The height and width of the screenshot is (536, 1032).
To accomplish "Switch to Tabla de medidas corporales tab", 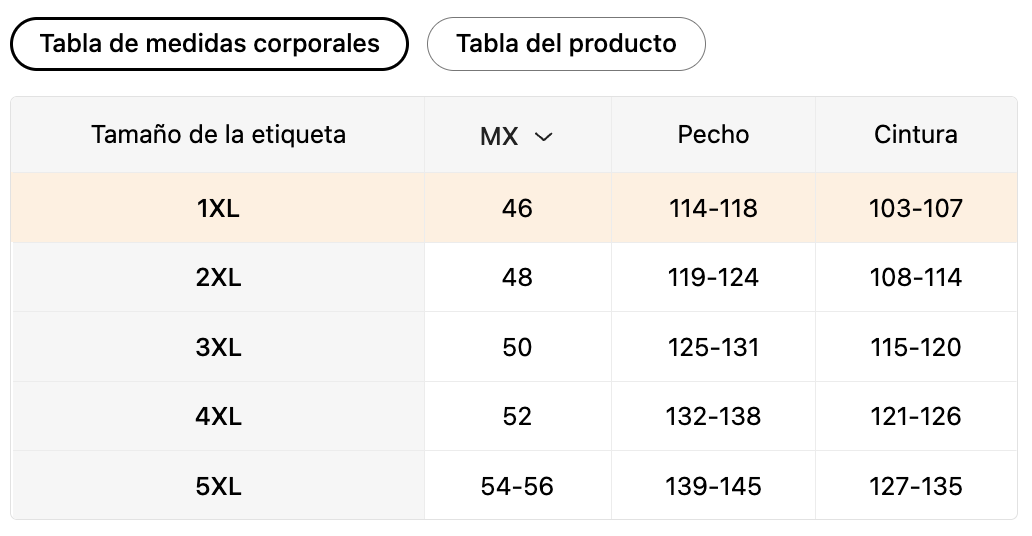I will 209,44.
